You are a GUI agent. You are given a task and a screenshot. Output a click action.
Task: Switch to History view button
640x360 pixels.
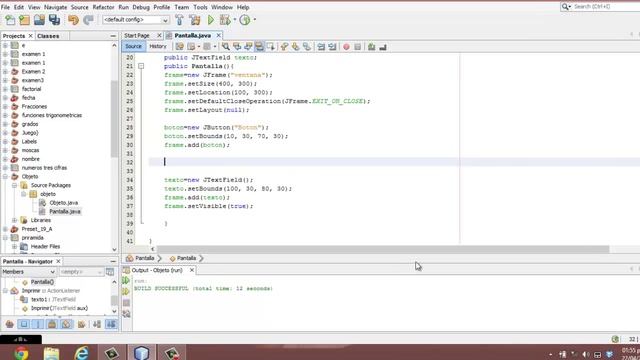coord(158,47)
